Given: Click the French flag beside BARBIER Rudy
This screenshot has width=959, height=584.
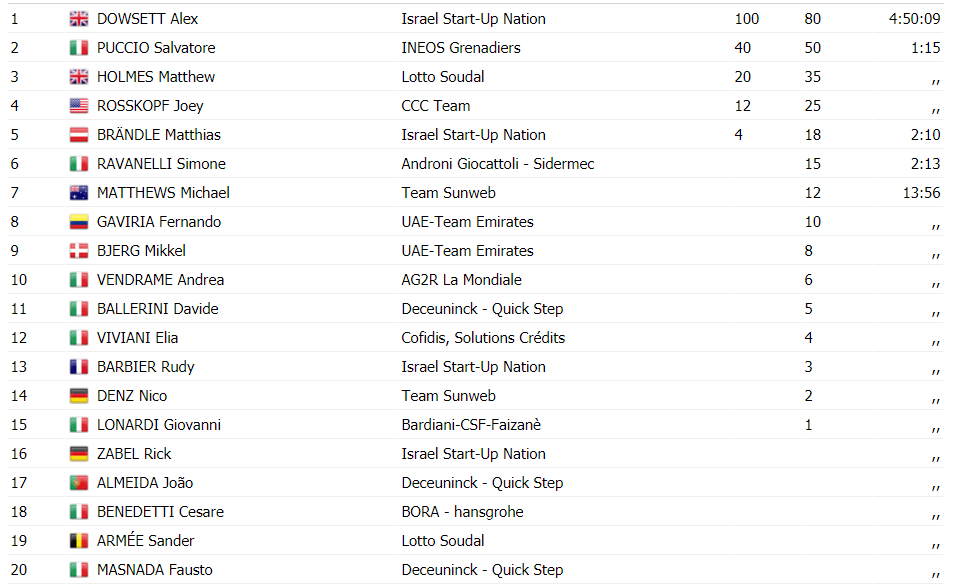Looking at the screenshot, I should point(79,367).
